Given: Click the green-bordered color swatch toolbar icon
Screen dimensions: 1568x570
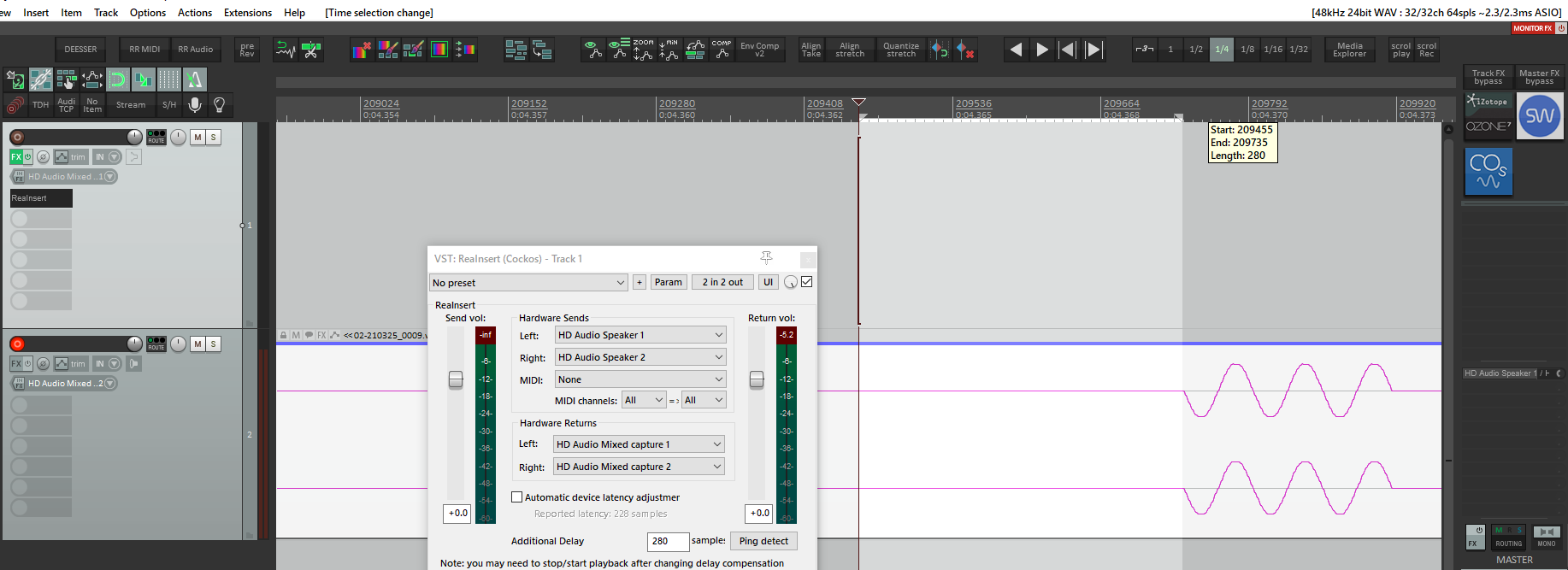Looking at the screenshot, I should tap(439, 50).
